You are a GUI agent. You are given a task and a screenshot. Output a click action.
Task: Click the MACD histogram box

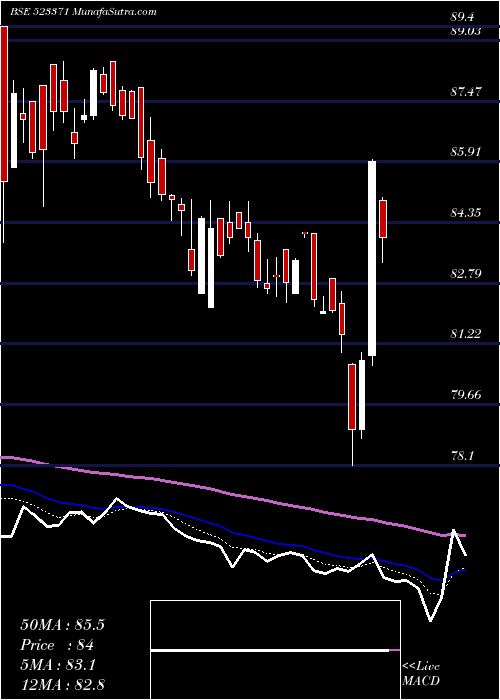point(275,650)
